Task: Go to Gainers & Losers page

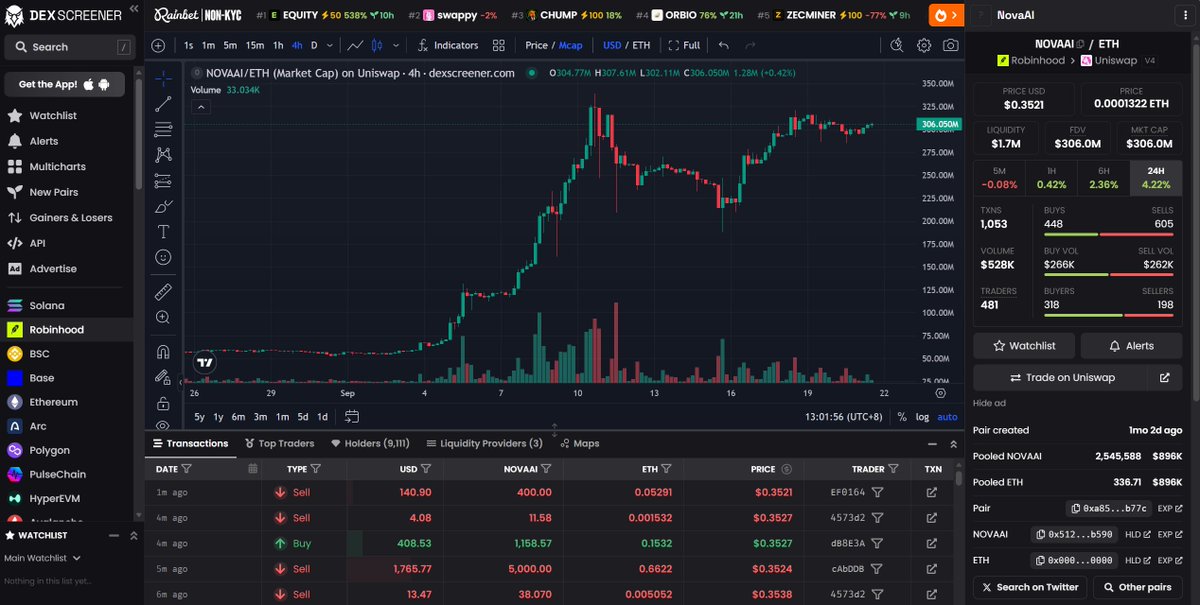Action: [68, 218]
